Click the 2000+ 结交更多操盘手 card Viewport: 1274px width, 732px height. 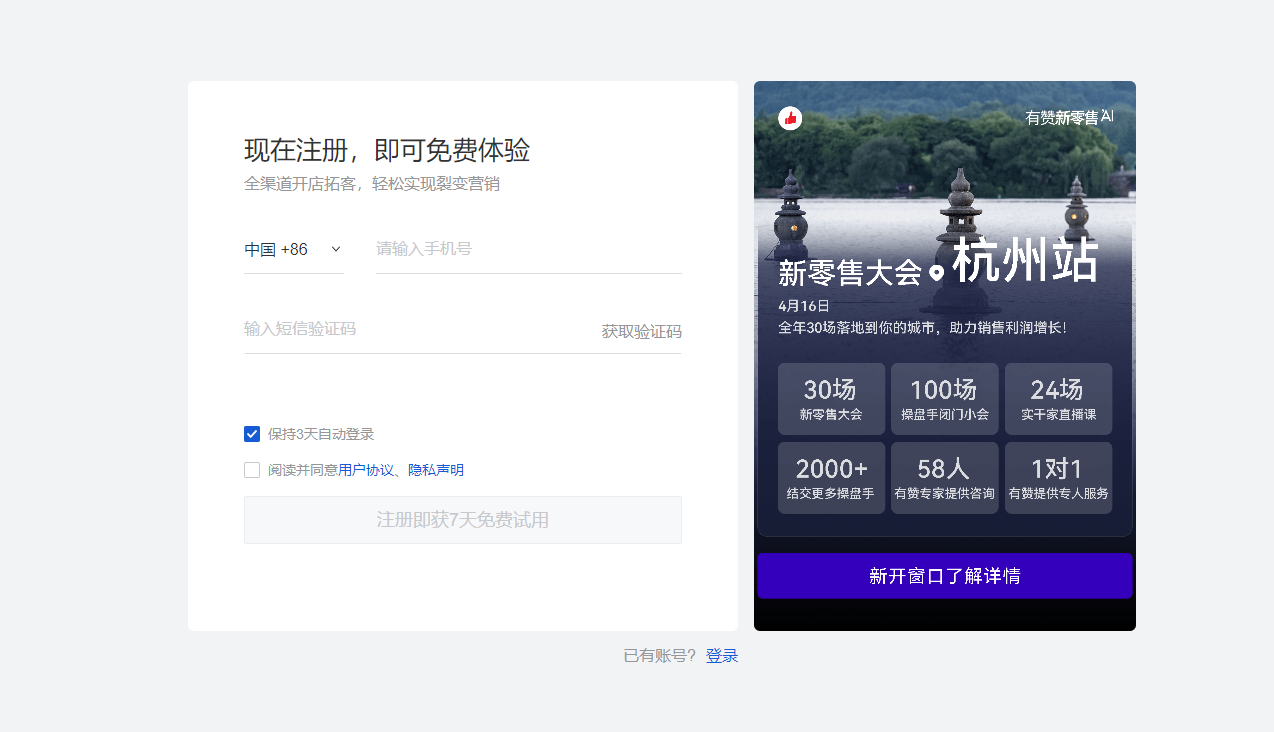[x=831, y=478]
